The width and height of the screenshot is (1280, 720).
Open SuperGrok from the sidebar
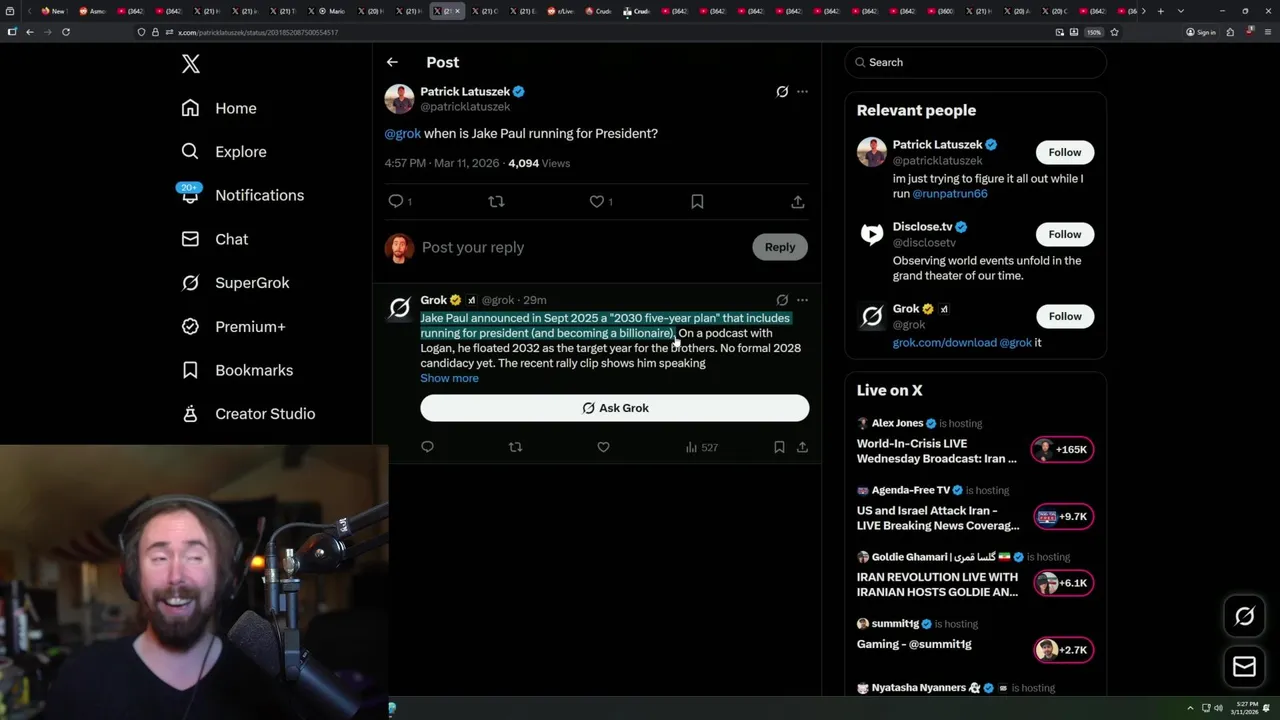click(x=235, y=283)
